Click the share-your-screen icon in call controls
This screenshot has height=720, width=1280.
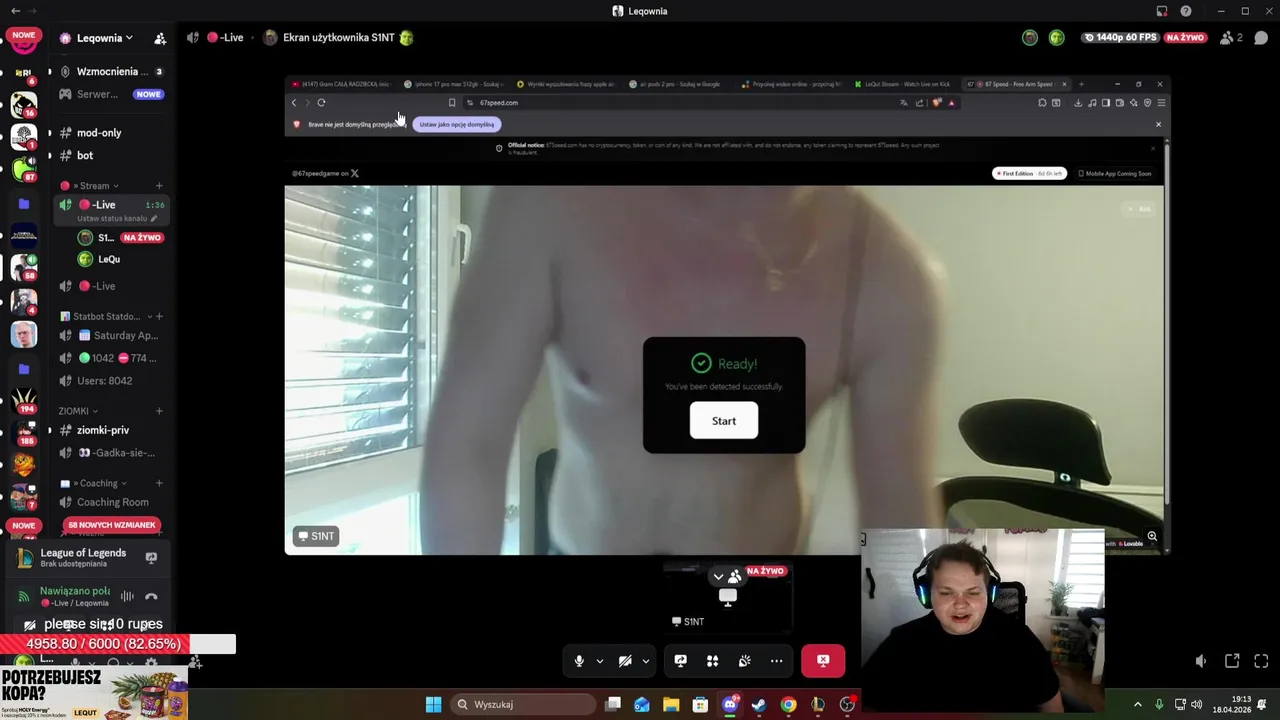(x=680, y=661)
